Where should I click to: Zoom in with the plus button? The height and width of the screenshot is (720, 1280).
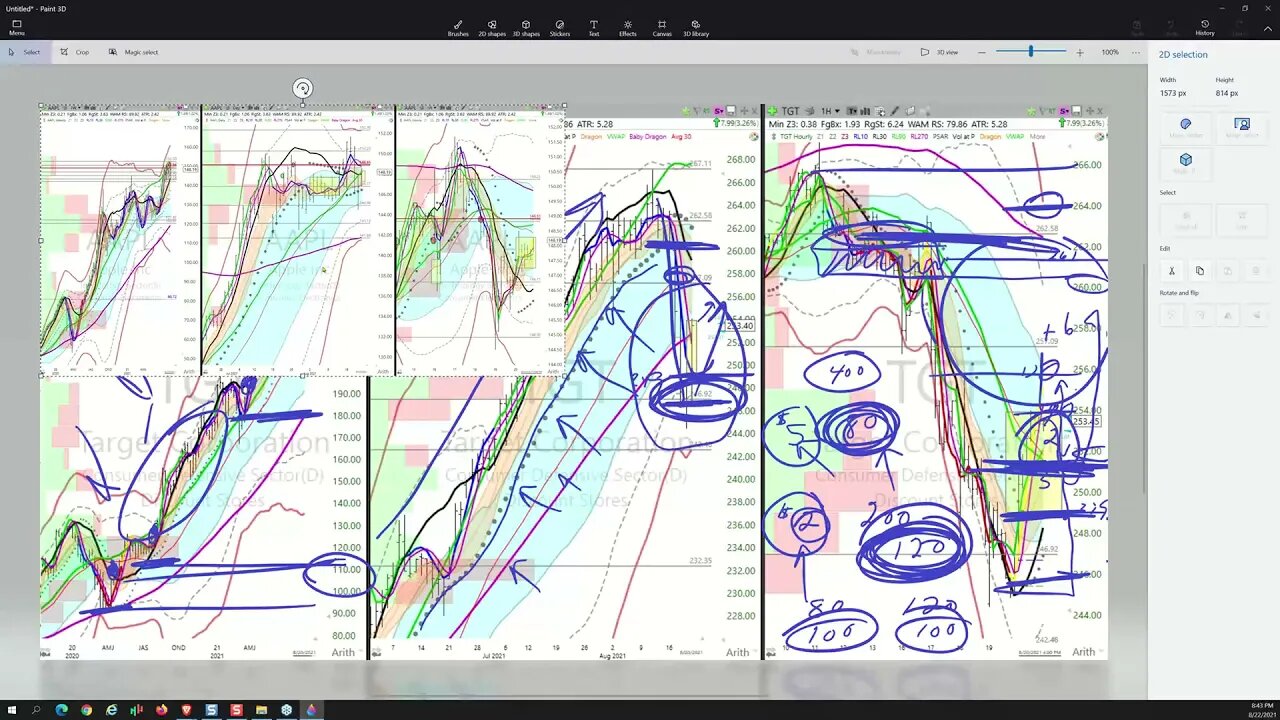[1080, 52]
